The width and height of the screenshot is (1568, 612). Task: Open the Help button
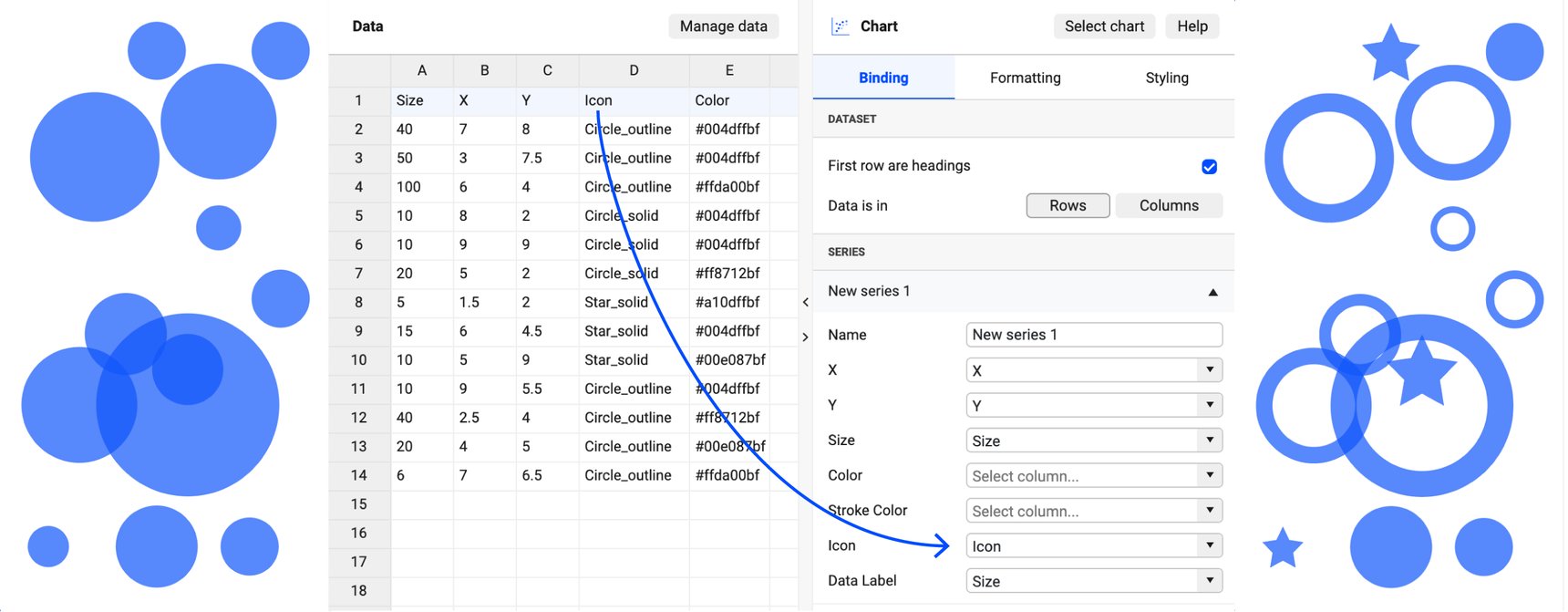1191,26
